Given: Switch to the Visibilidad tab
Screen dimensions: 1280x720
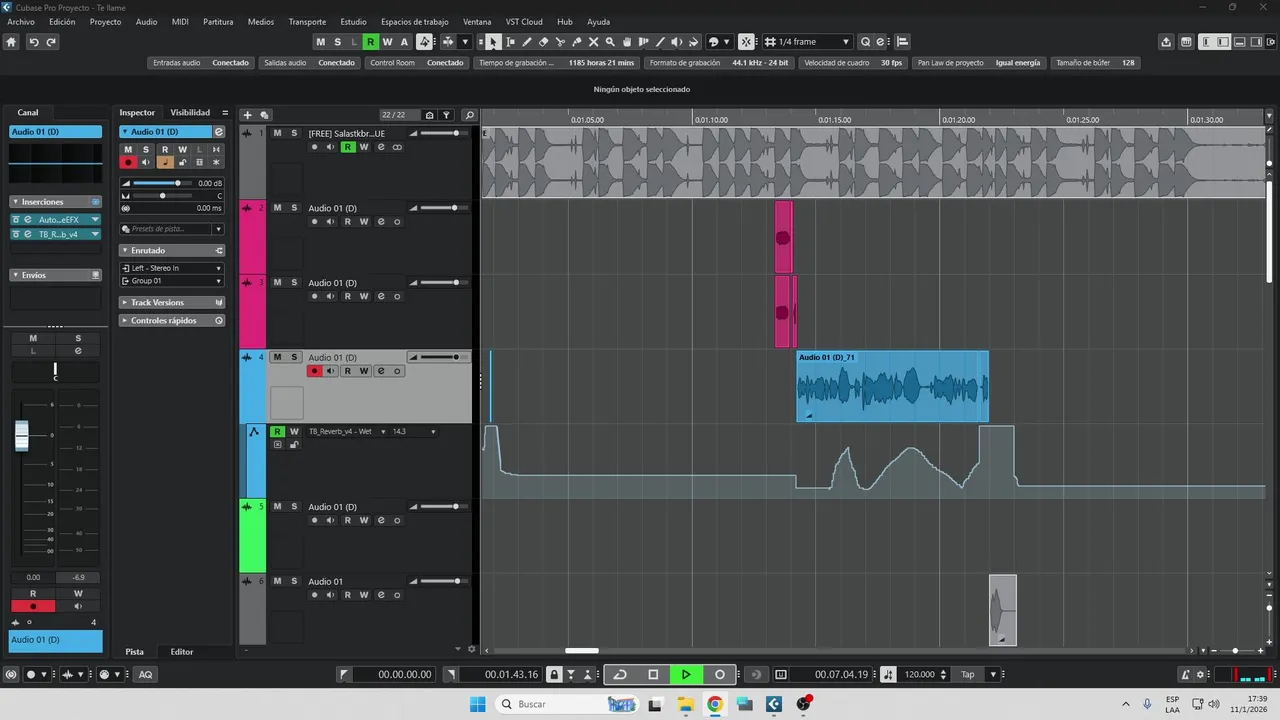Looking at the screenshot, I should click(x=190, y=113).
